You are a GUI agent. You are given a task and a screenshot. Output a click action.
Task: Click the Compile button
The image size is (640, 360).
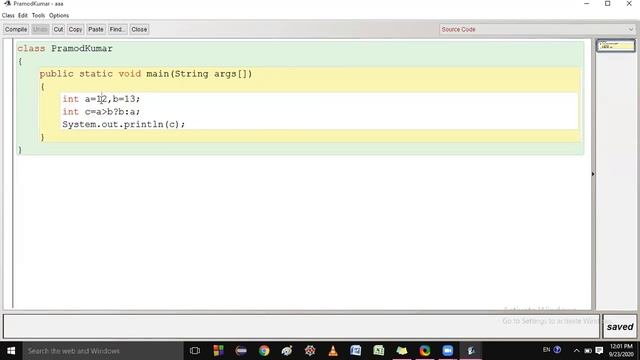[x=16, y=29]
